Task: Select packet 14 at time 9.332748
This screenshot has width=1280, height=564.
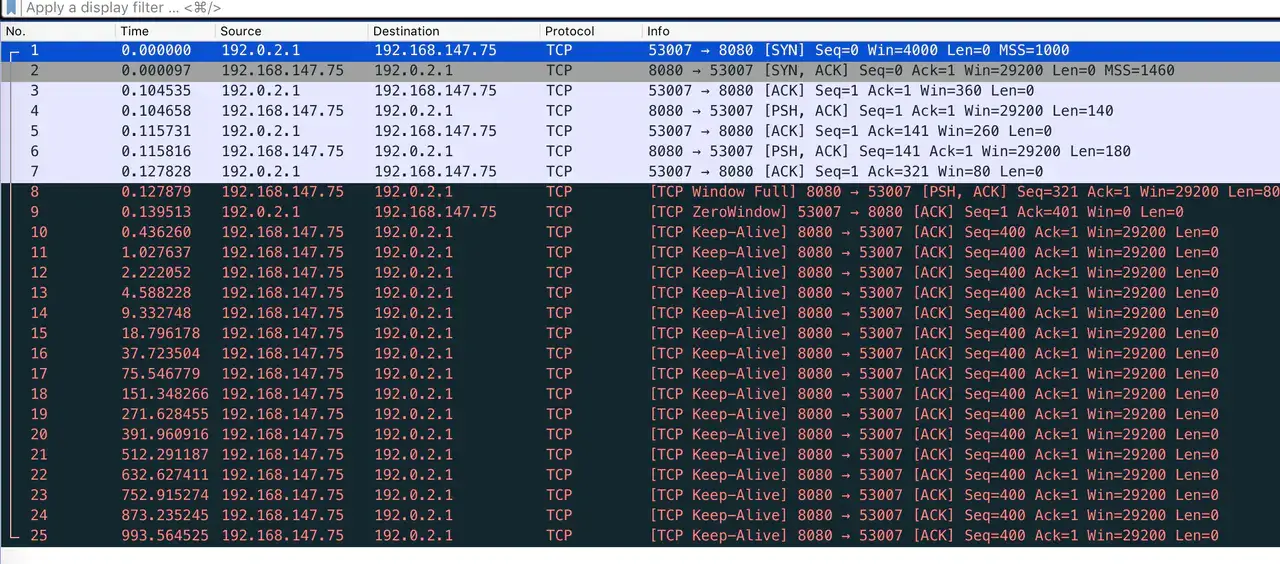Action: click(640, 313)
